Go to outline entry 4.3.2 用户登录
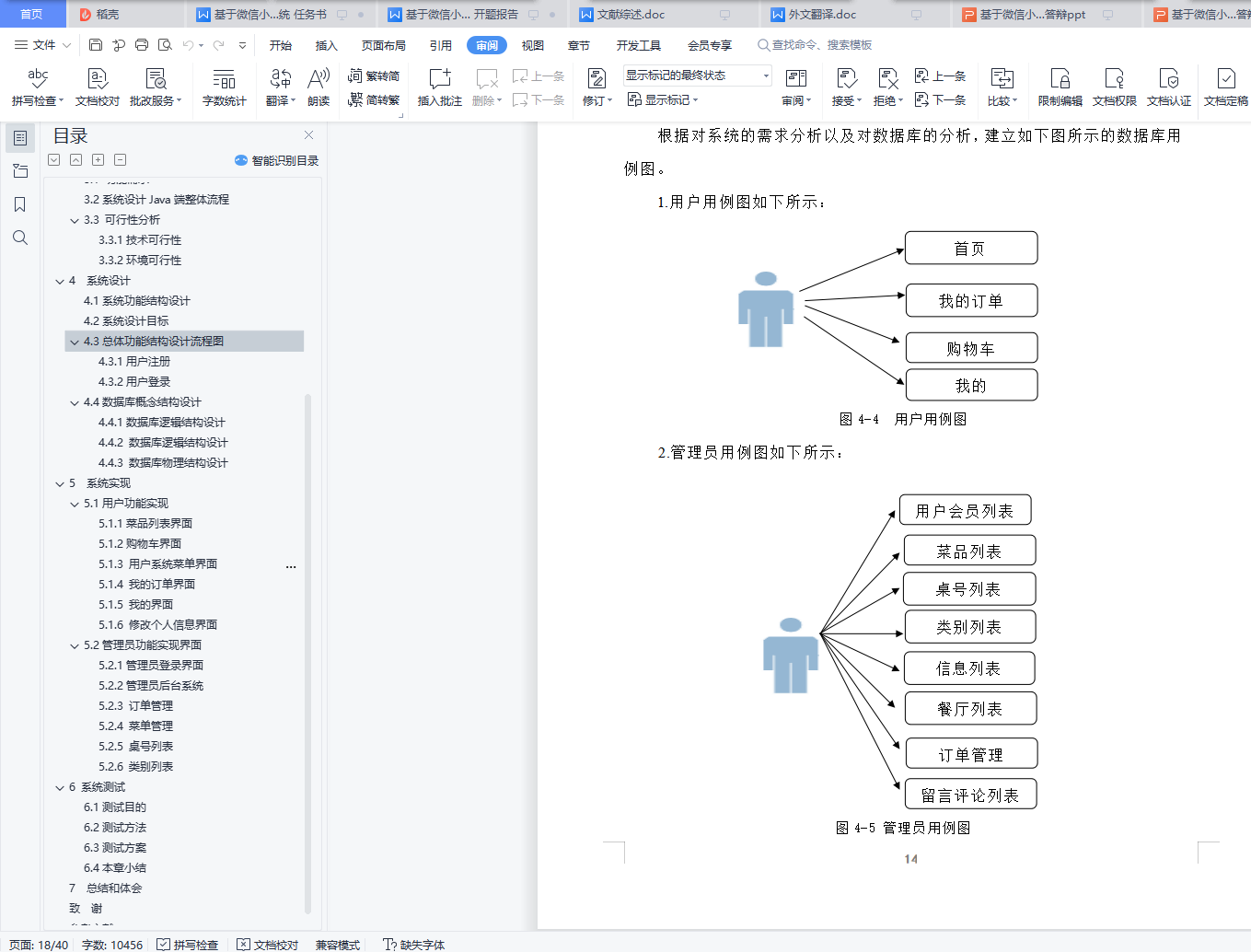 134,382
